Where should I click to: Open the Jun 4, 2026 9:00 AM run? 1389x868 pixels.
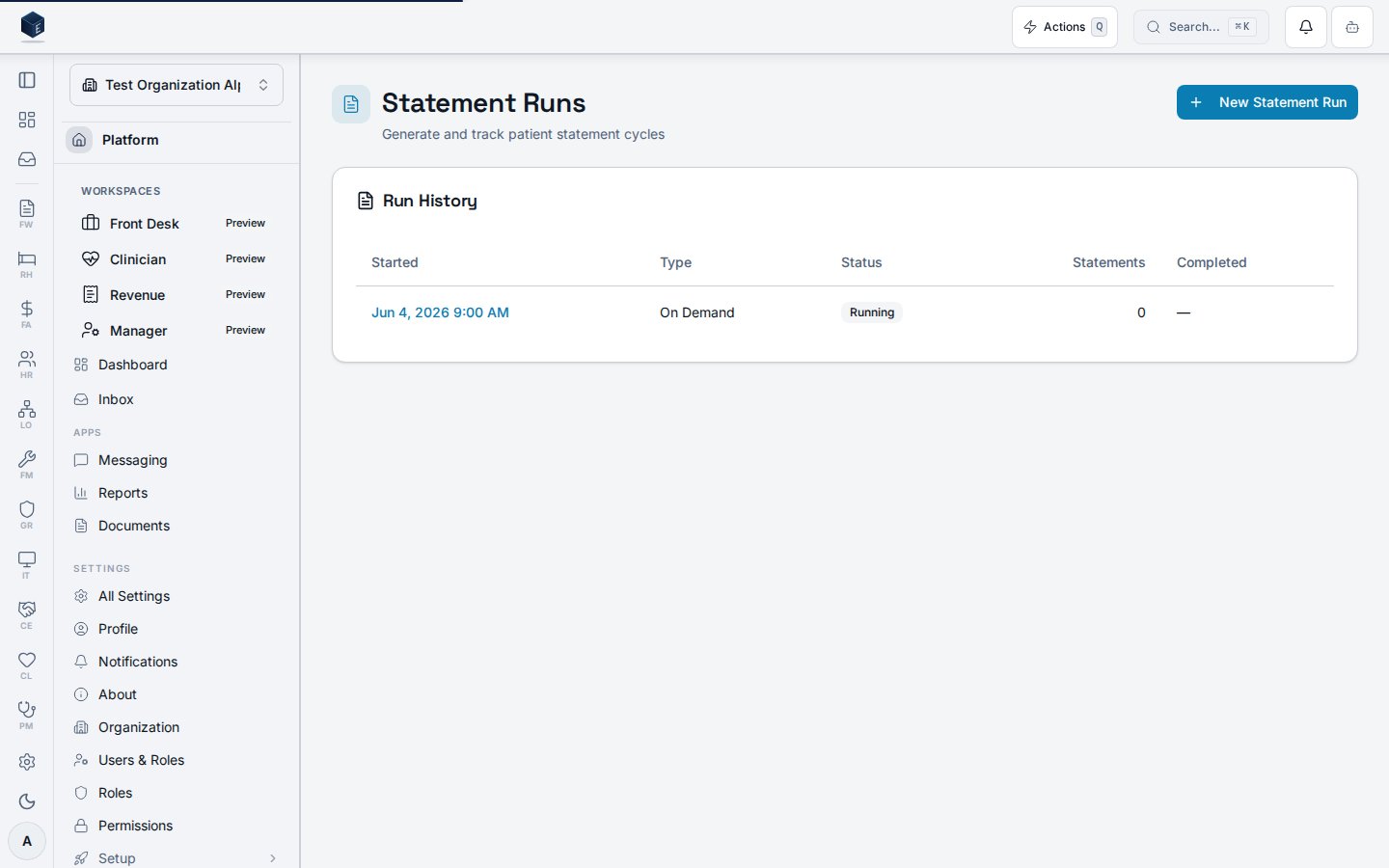[x=440, y=312]
